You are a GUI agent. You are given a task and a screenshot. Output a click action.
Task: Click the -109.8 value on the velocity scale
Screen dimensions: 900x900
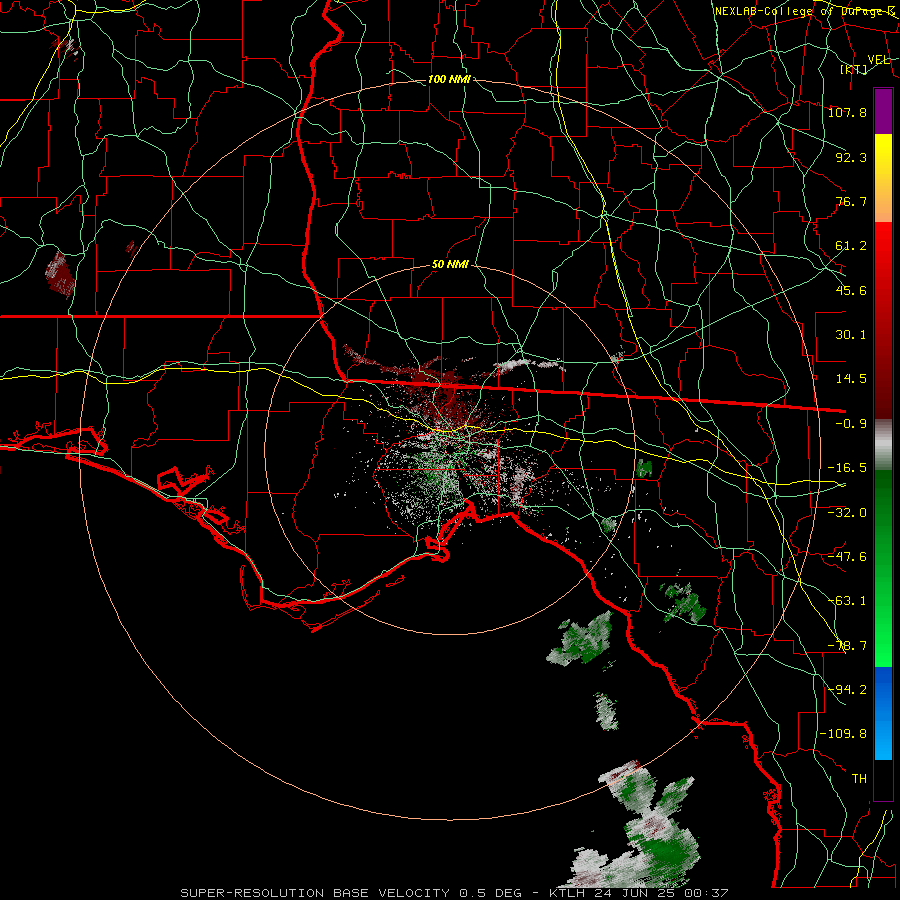pos(843,734)
